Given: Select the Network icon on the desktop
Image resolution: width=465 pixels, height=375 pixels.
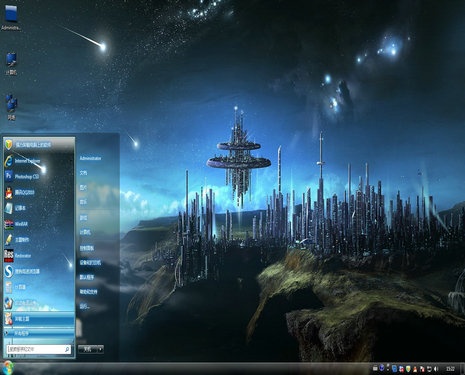Looking at the screenshot, I should 11,107.
